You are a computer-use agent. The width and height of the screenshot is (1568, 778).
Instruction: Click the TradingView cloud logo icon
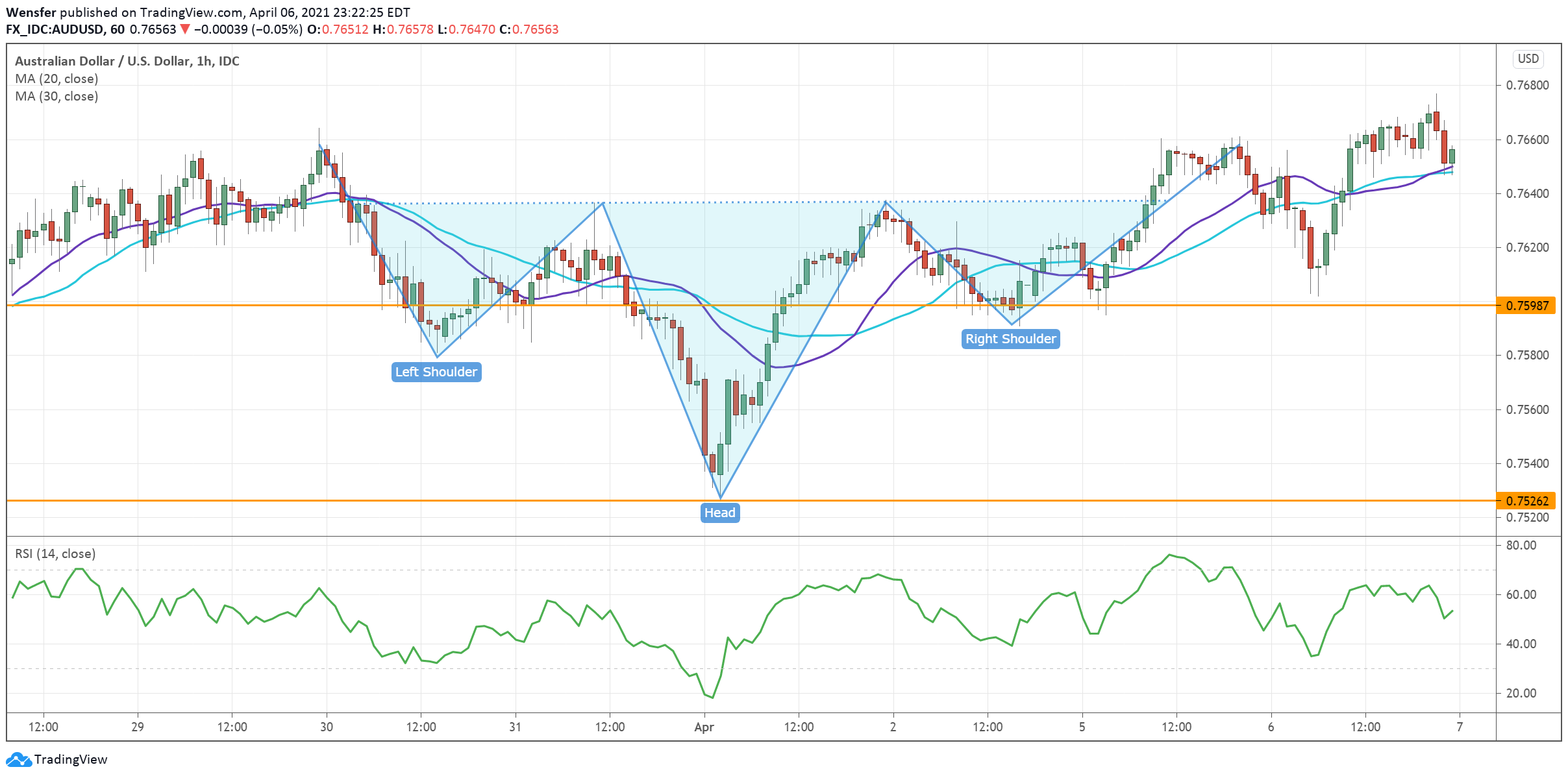coord(18,759)
